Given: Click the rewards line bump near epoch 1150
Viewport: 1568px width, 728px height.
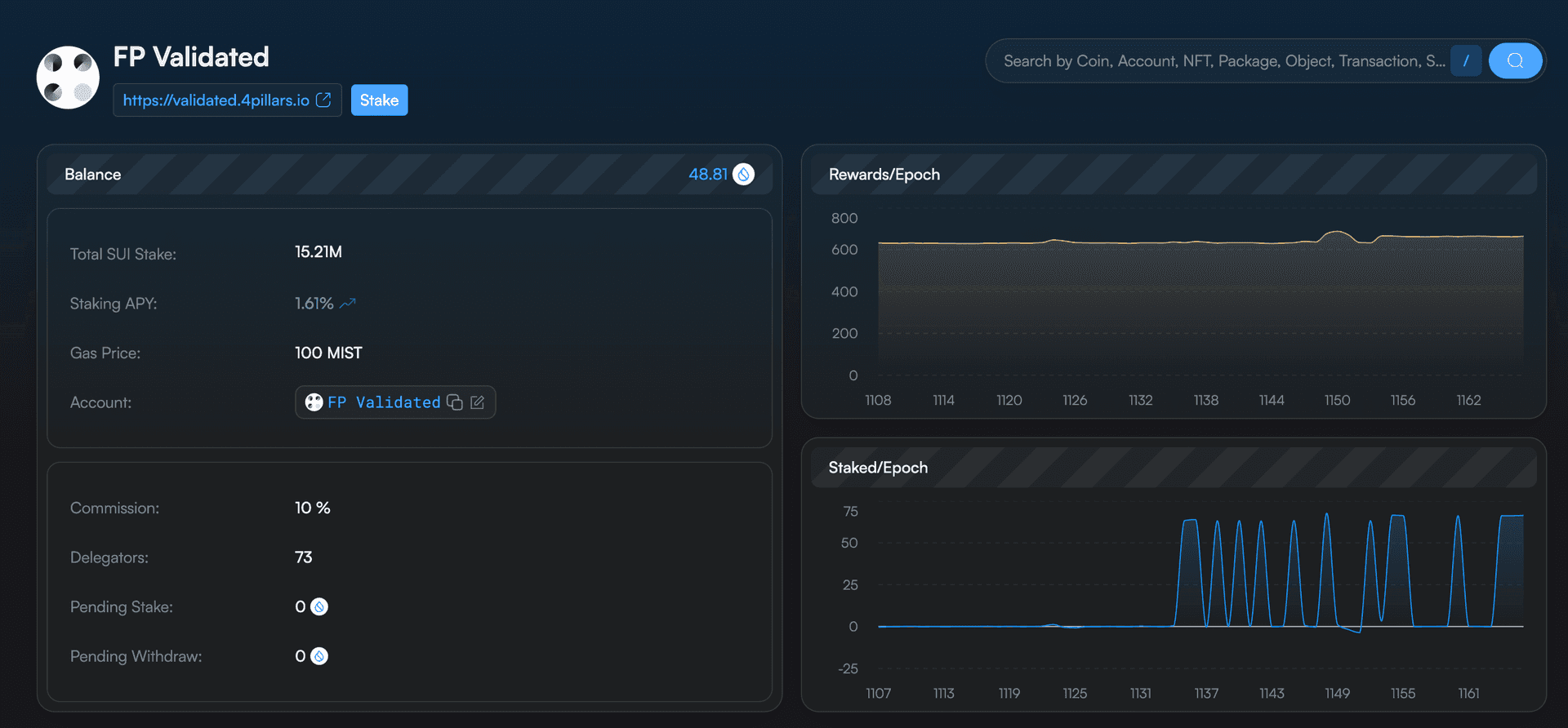Looking at the screenshot, I should click(1337, 234).
